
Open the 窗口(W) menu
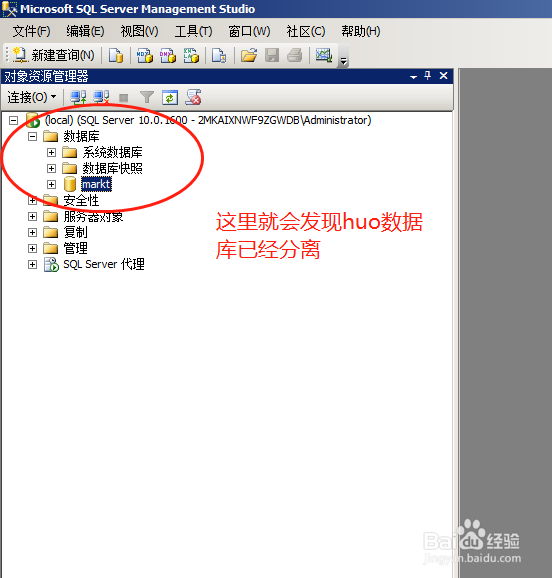249,31
